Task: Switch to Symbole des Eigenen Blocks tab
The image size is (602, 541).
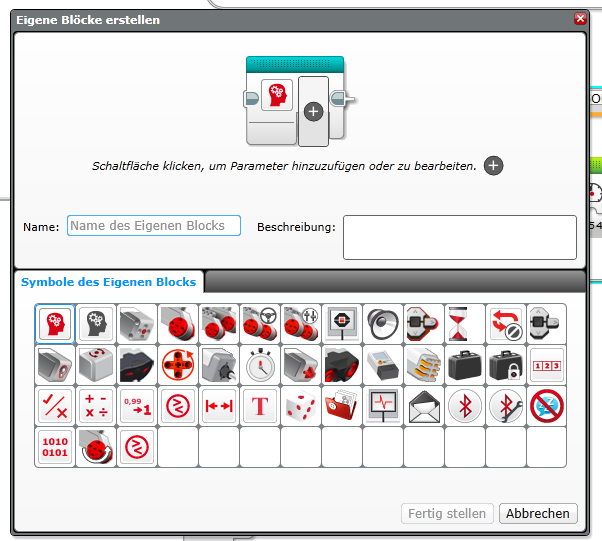Action: click(109, 281)
